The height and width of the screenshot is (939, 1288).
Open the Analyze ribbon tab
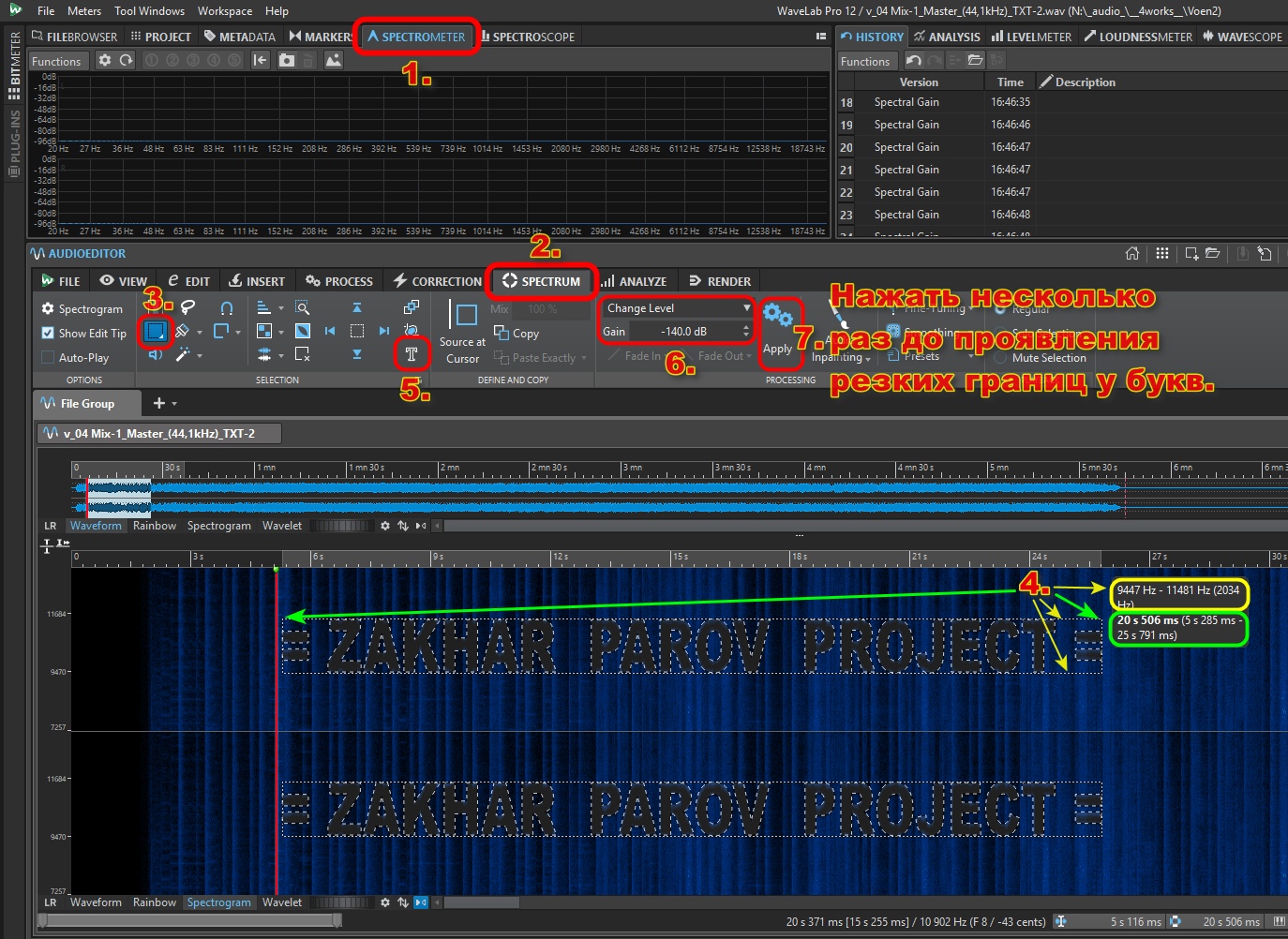[x=635, y=281]
